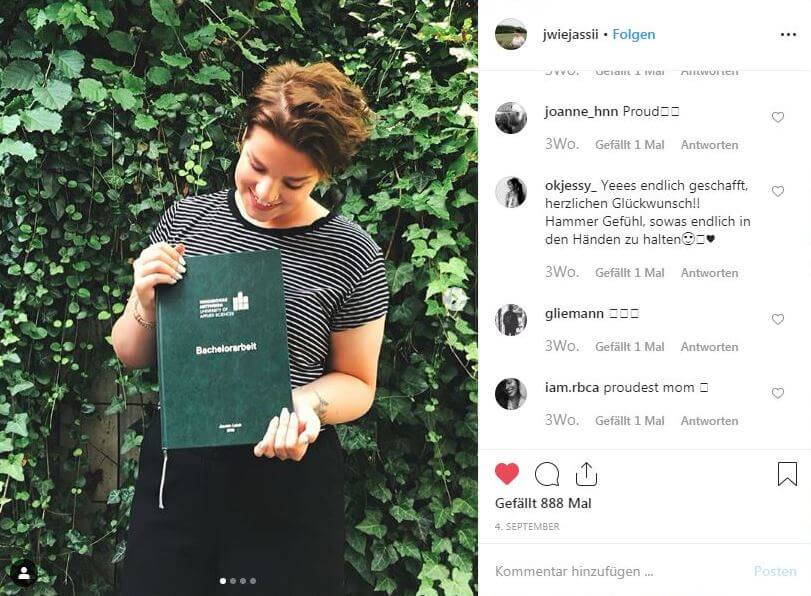This screenshot has width=811, height=596.
Task: Advance to next photo with carousel arrow
Action: [x=454, y=299]
